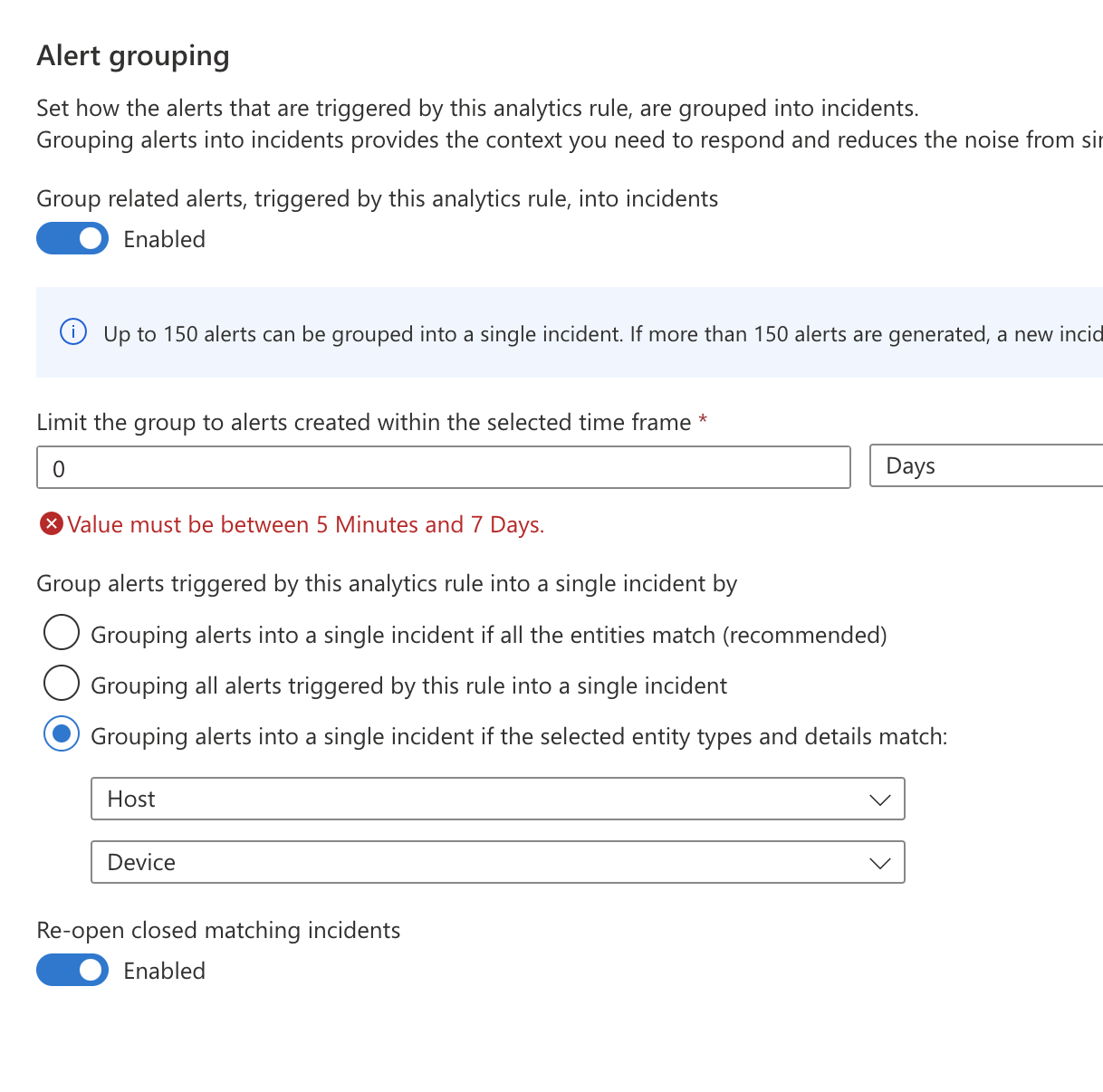Screen dimensions: 1103x1092
Task: Click the circled info symbol about 150 alerts limit
Action: [x=73, y=332]
